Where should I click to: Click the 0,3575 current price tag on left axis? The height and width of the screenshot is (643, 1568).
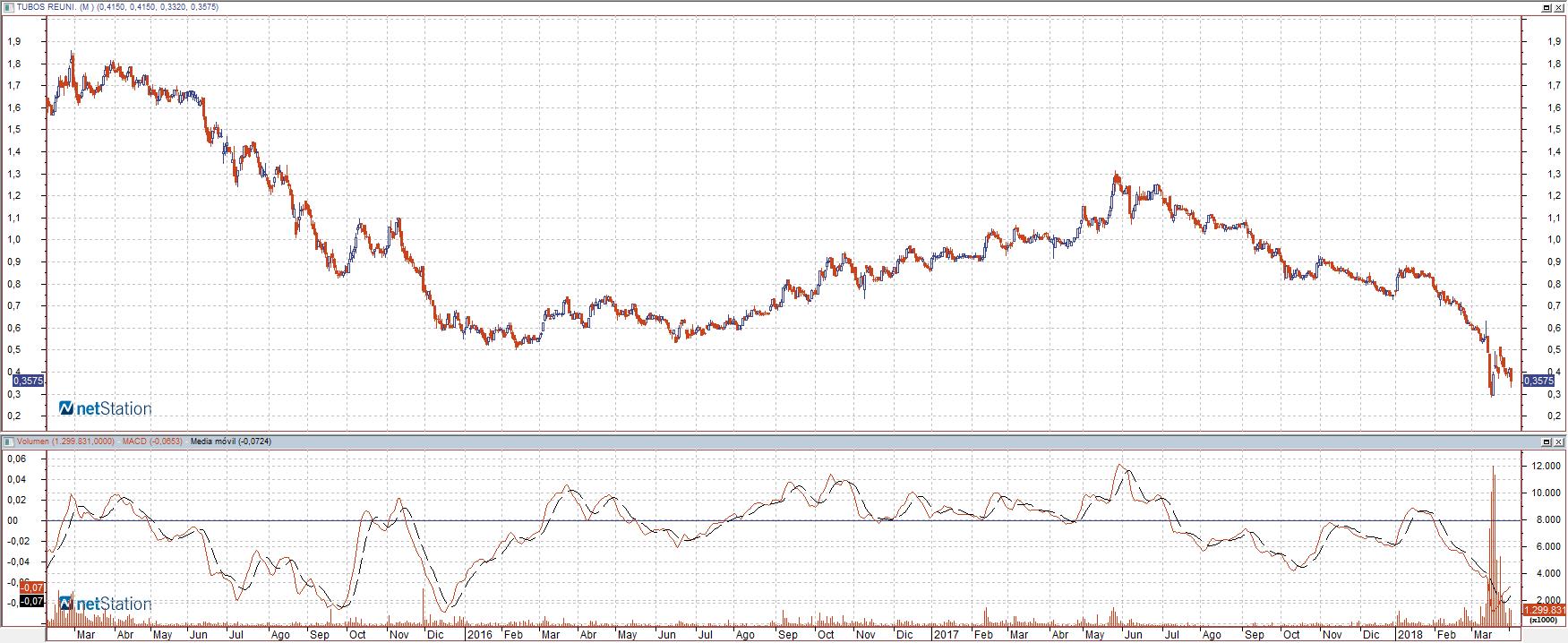[30, 381]
